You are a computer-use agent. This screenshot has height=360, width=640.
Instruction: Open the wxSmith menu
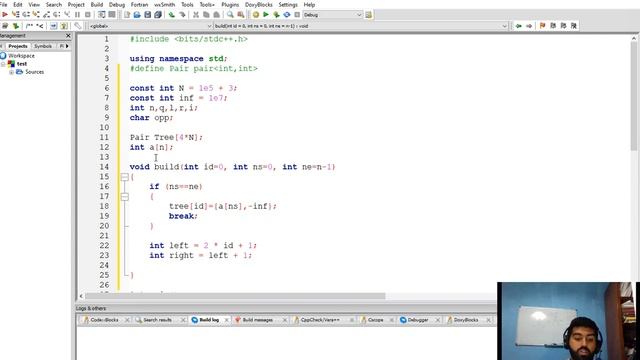click(164, 4)
